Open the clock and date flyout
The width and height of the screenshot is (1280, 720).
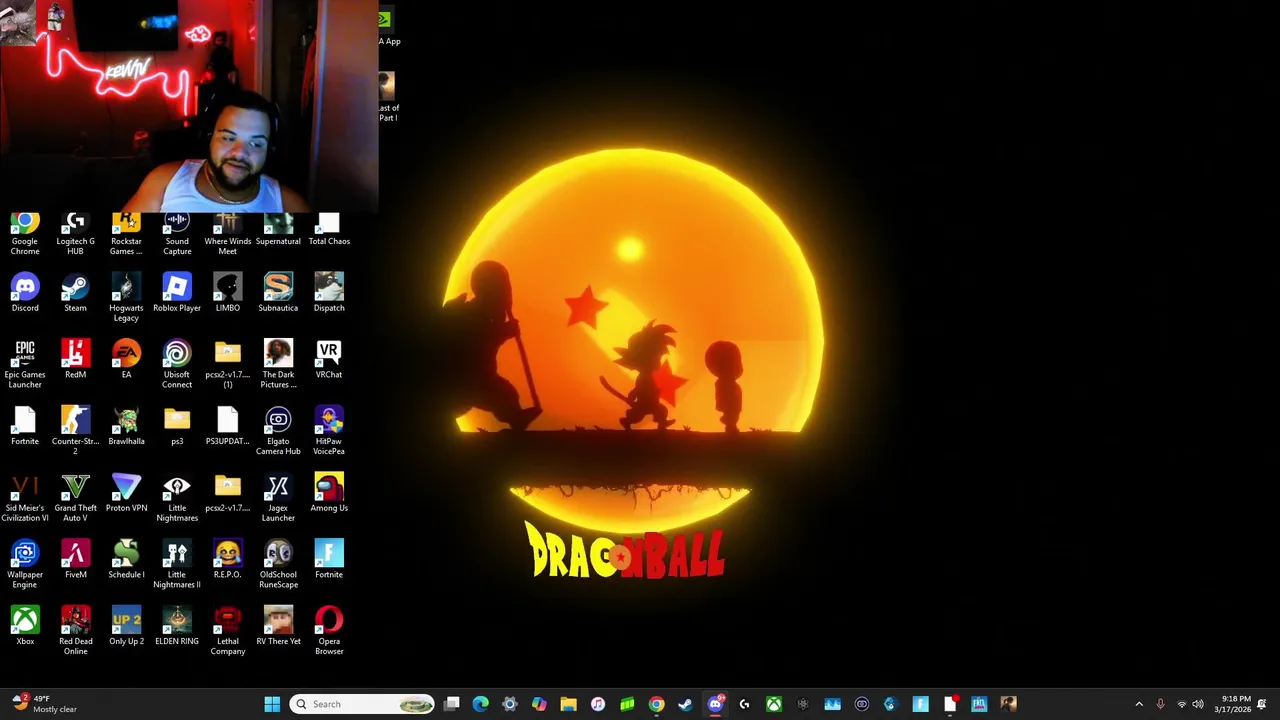[x=1233, y=704]
